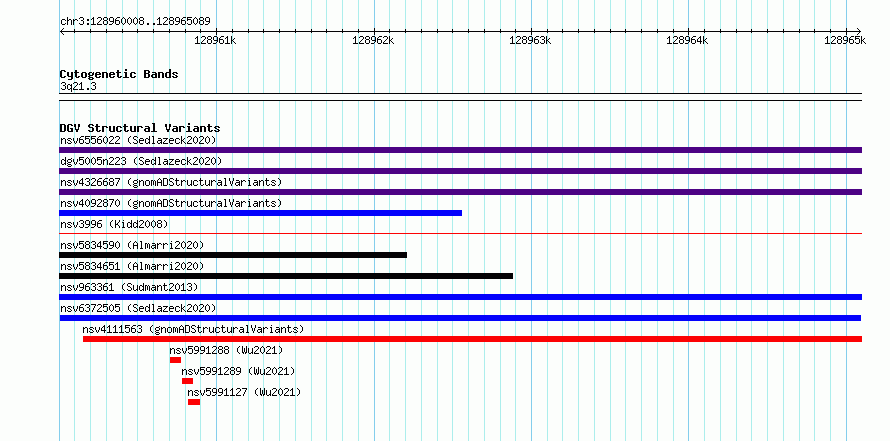
Task: Click the 128964k ruler tick label
Action: (x=687, y=40)
